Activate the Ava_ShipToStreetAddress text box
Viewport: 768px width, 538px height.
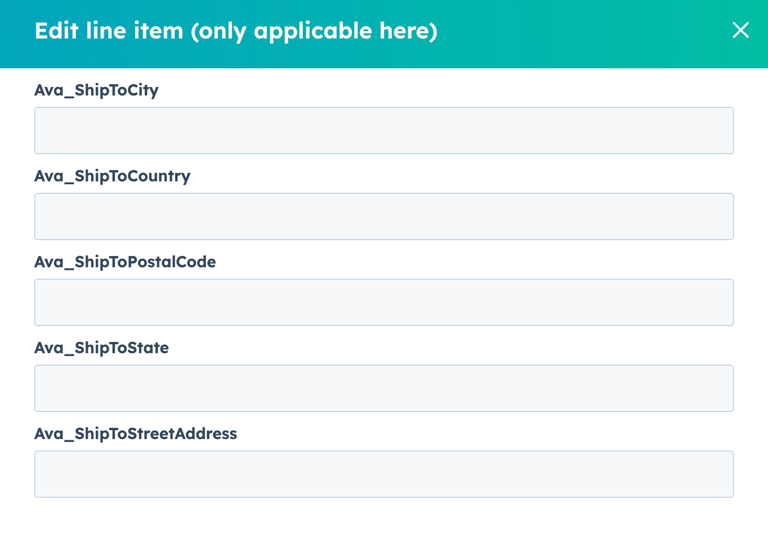pyautogui.click(x=383, y=475)
